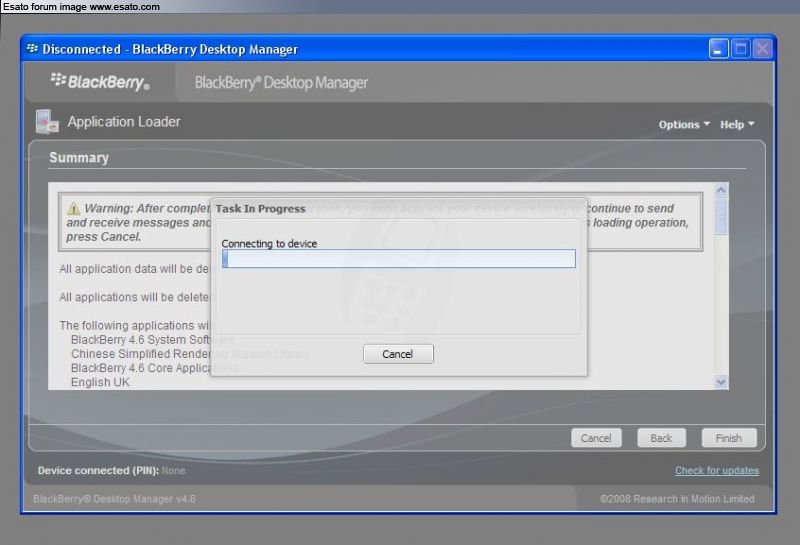Select 'BlackBerry 4.6 System Software' entry
Viewport: 800px width, 545px height.
[x=152, y=339]
